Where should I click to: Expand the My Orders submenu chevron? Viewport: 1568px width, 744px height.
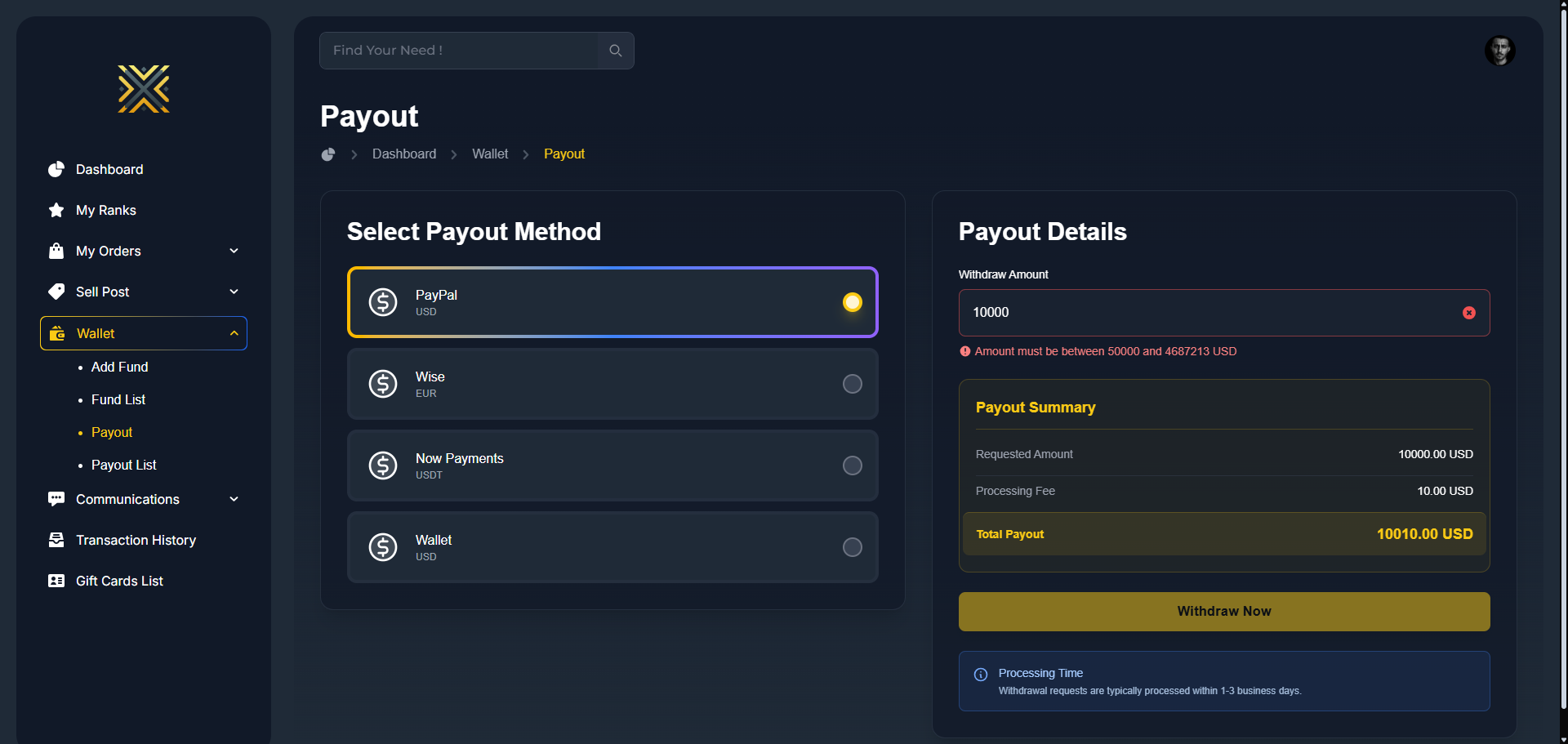pos(234,251)
